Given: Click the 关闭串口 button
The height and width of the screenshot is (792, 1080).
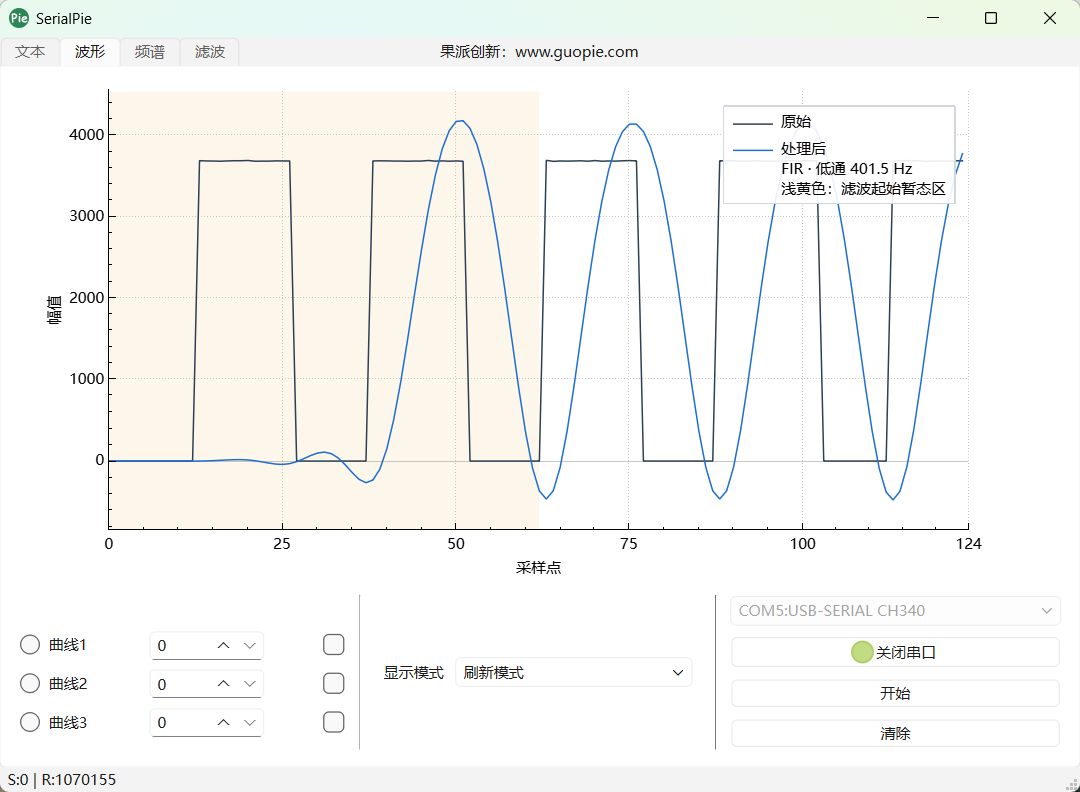Looking at the screenshot, I should pyautogui.click(x=895, y=652).
